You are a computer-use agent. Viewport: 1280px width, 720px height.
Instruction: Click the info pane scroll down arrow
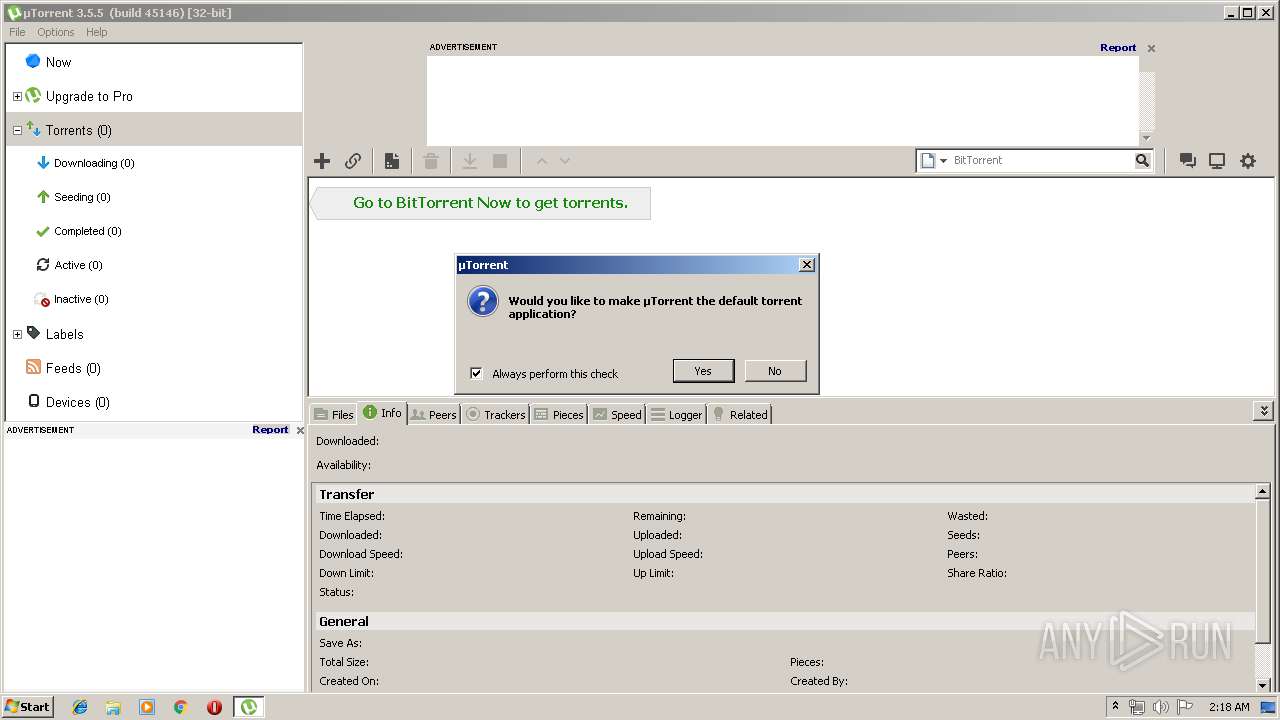click(x=1263, y=685)
